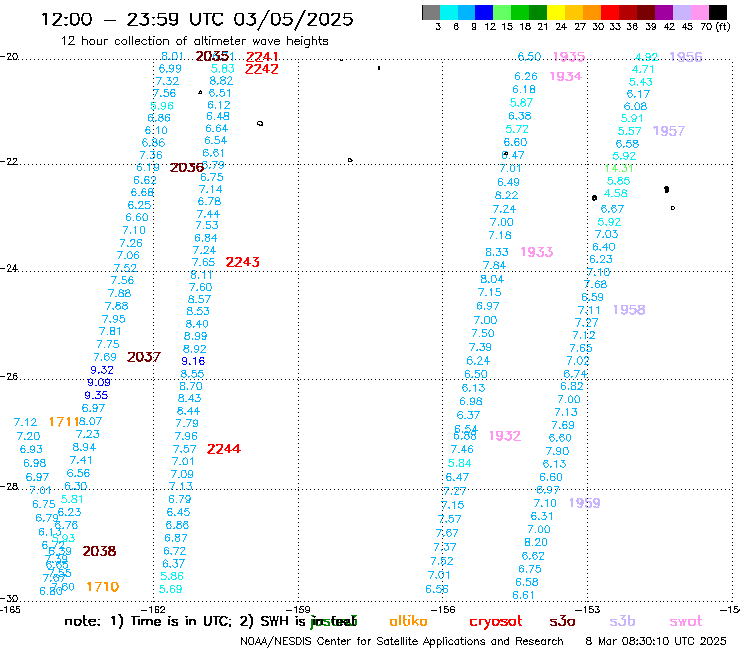The image size is (740, 650).
Task: Select the s3a time label '2036'
Action: pos(186,168)
